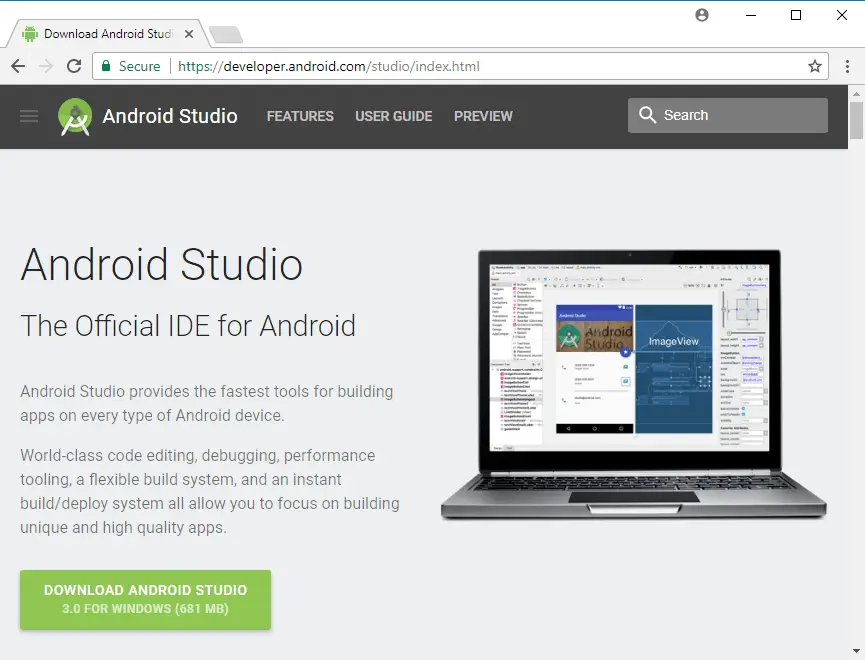The height and width of the screenshot is (660, 865).
Task: Click the Android Studio logo icon
Action: tap(75, 116)
